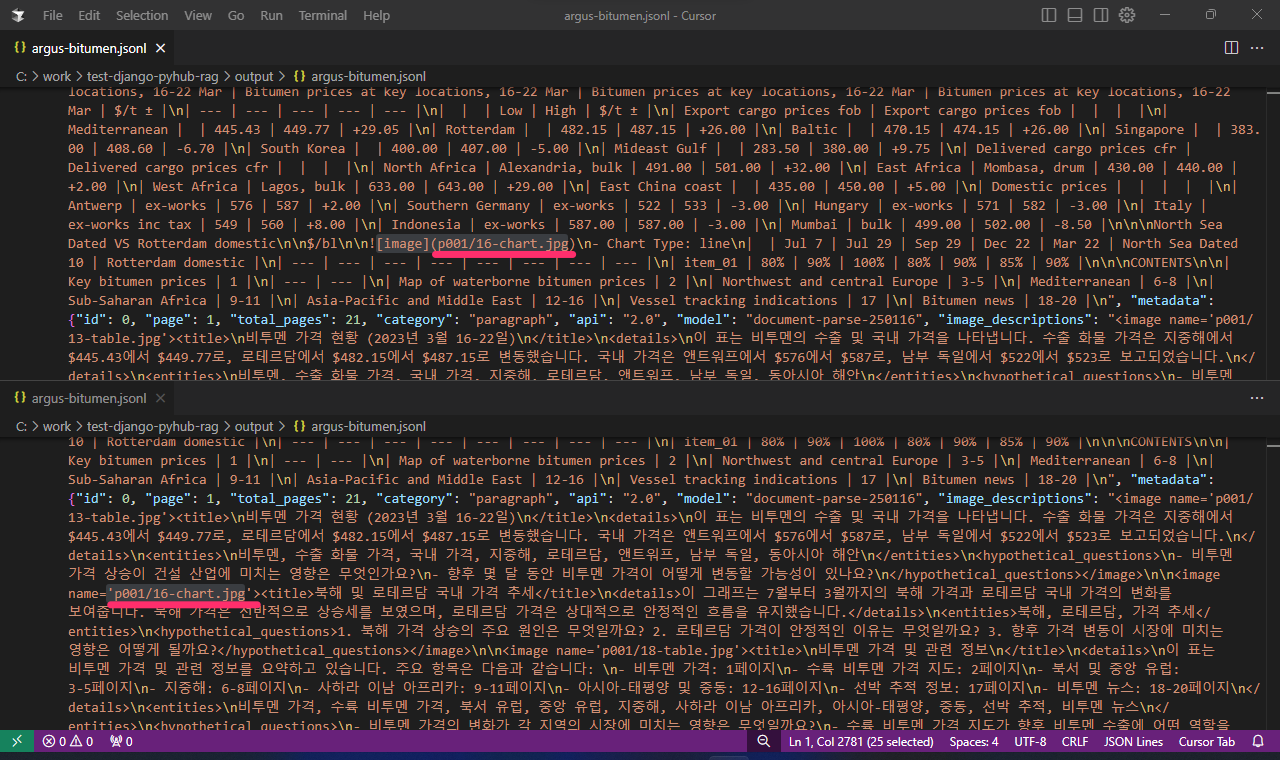Image resolution: width=1280 pixels, height=760 pixels.
Task: Click the zoom magnifier icon in status bar
Action: tap(764, 741)
